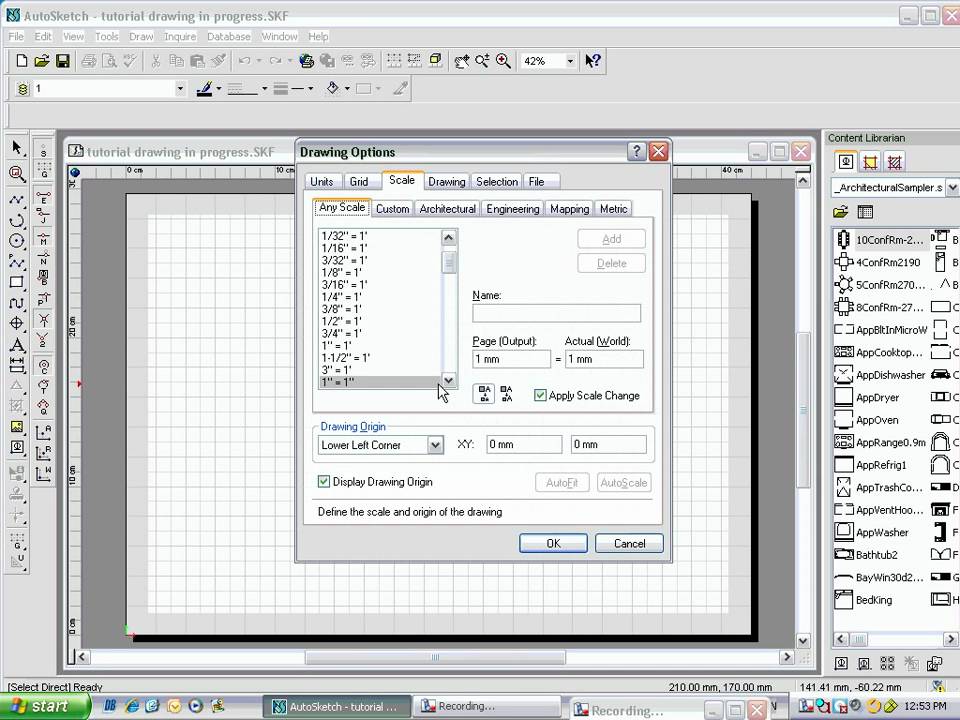
Task: Switch to the Architectural tab
Action: pos(447,208)
